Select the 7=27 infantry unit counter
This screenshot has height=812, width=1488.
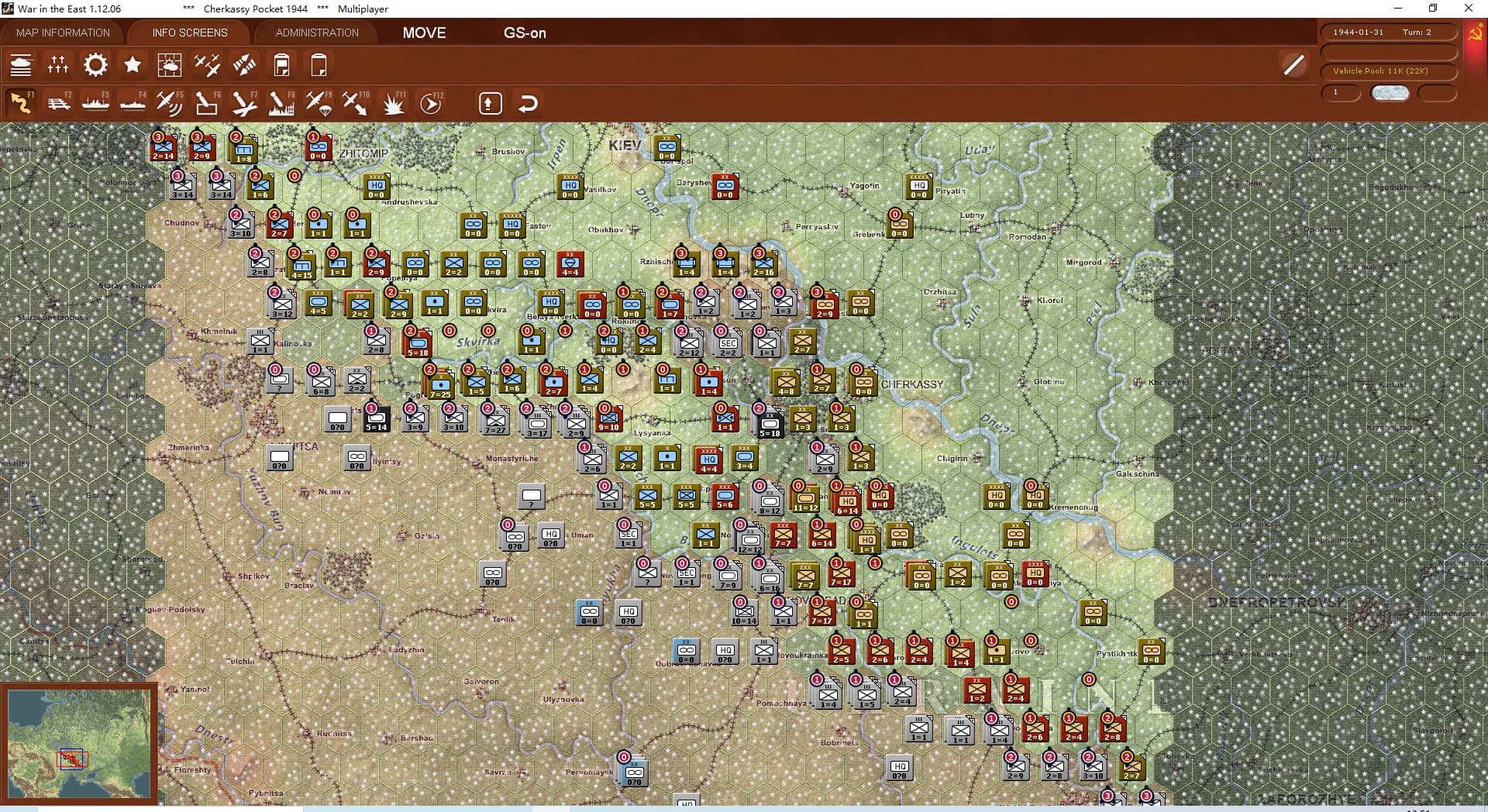click(495, 421)
